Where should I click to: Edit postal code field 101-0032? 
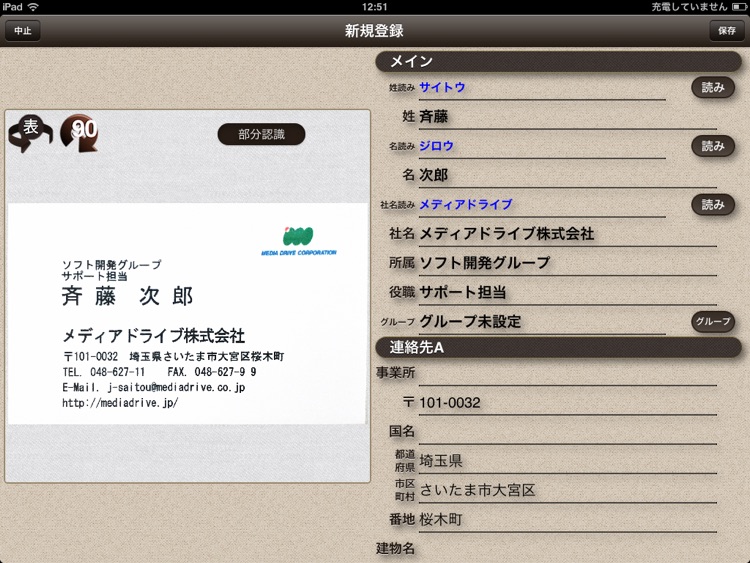568,403
